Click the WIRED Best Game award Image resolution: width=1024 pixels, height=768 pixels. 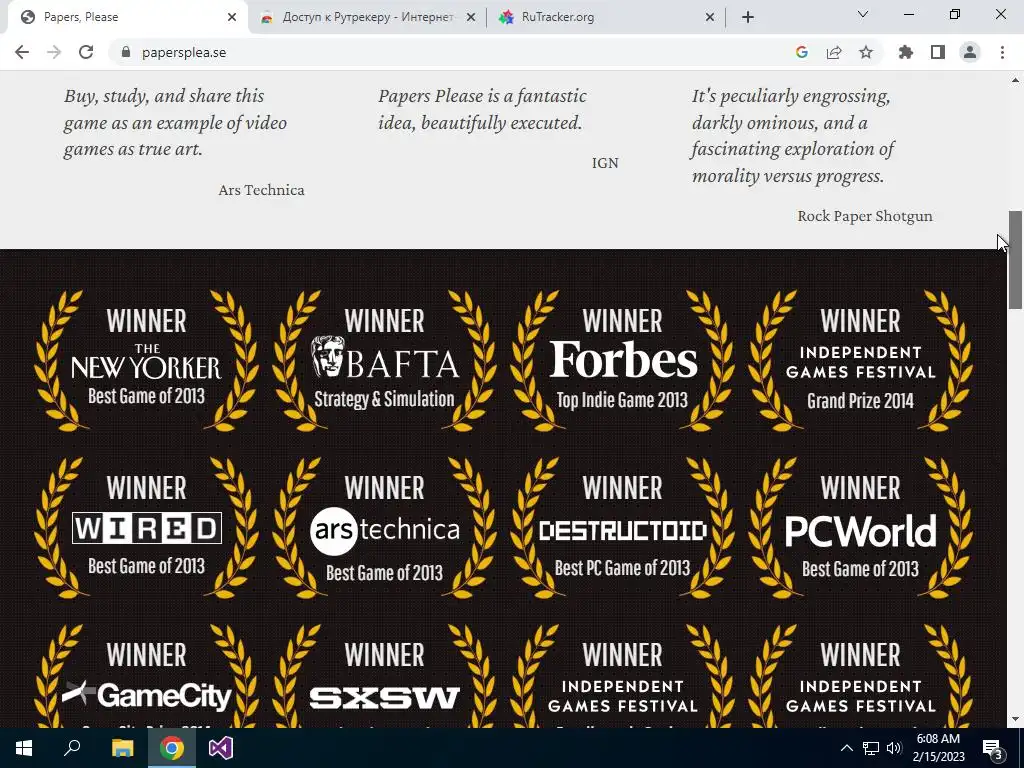click(146, 527)
